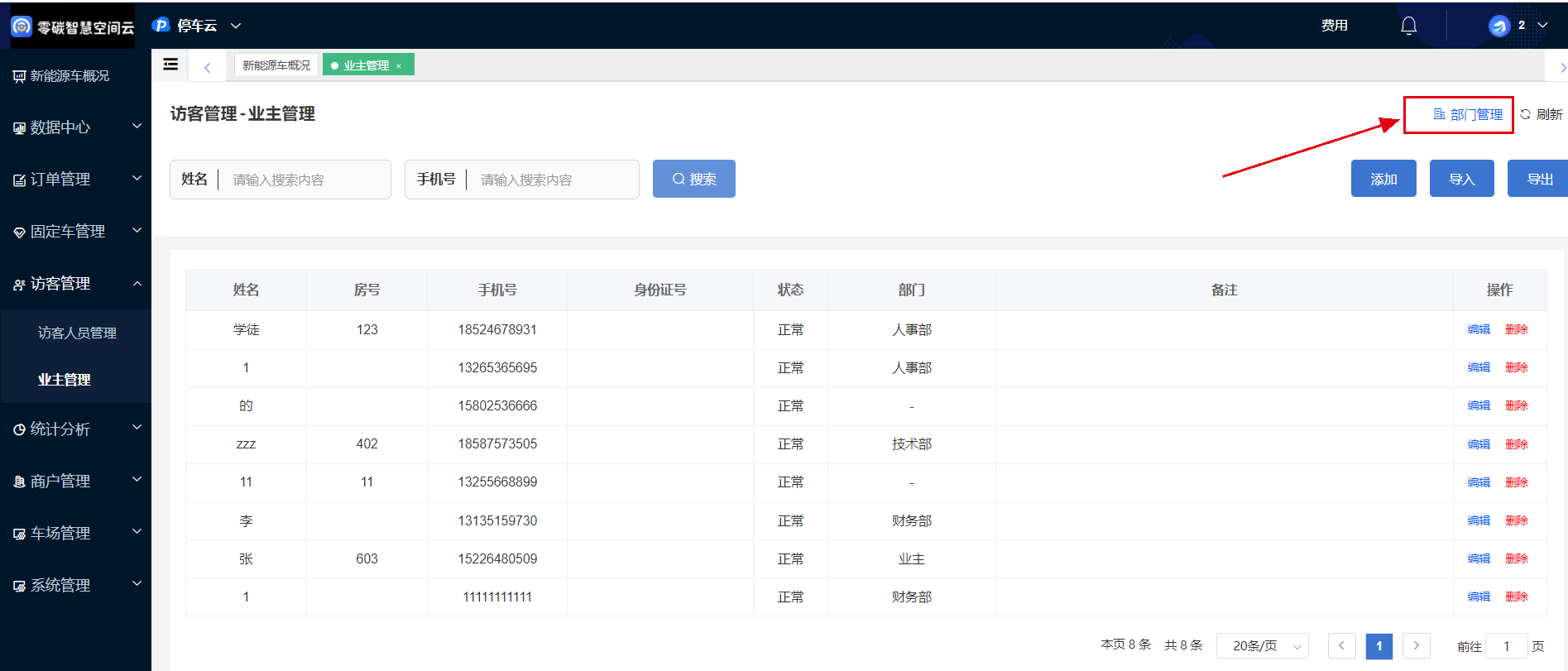Delete the row for 学徒
This screenshot has width=1568, height=671.
click(1517, 329)
